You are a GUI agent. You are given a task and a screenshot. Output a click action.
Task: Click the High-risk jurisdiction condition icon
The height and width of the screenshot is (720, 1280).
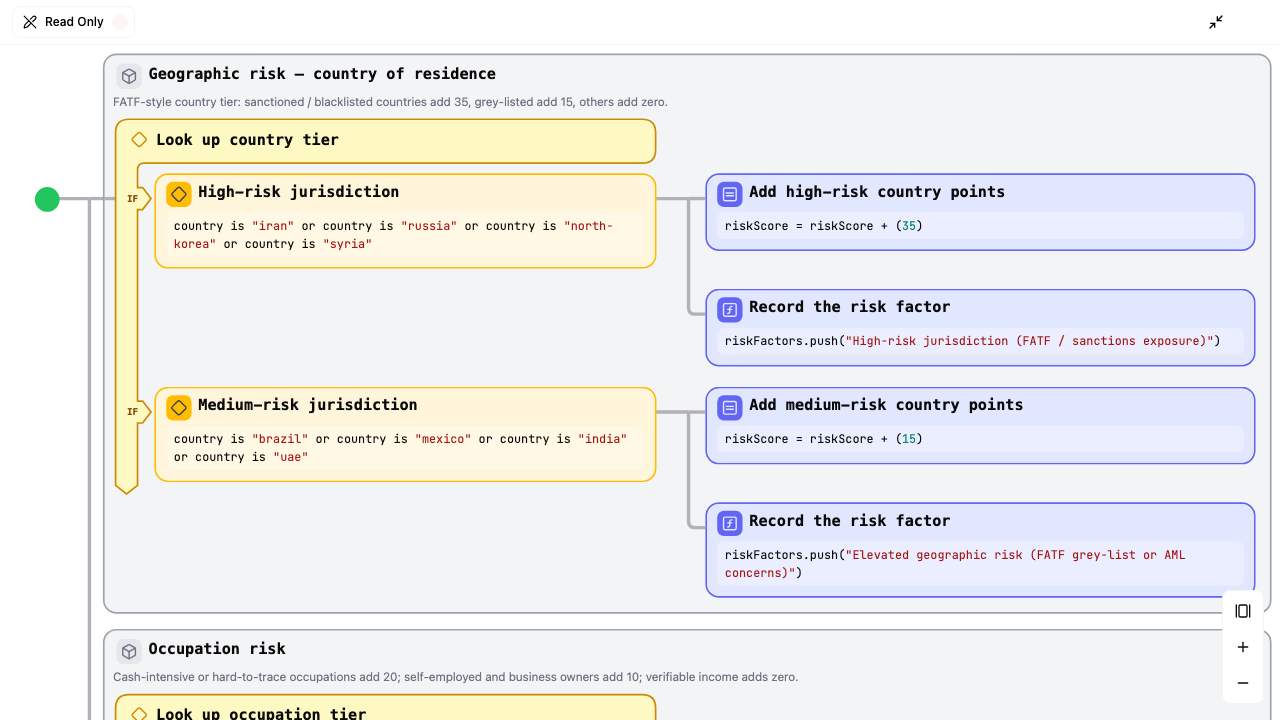[x=179, y=194]
